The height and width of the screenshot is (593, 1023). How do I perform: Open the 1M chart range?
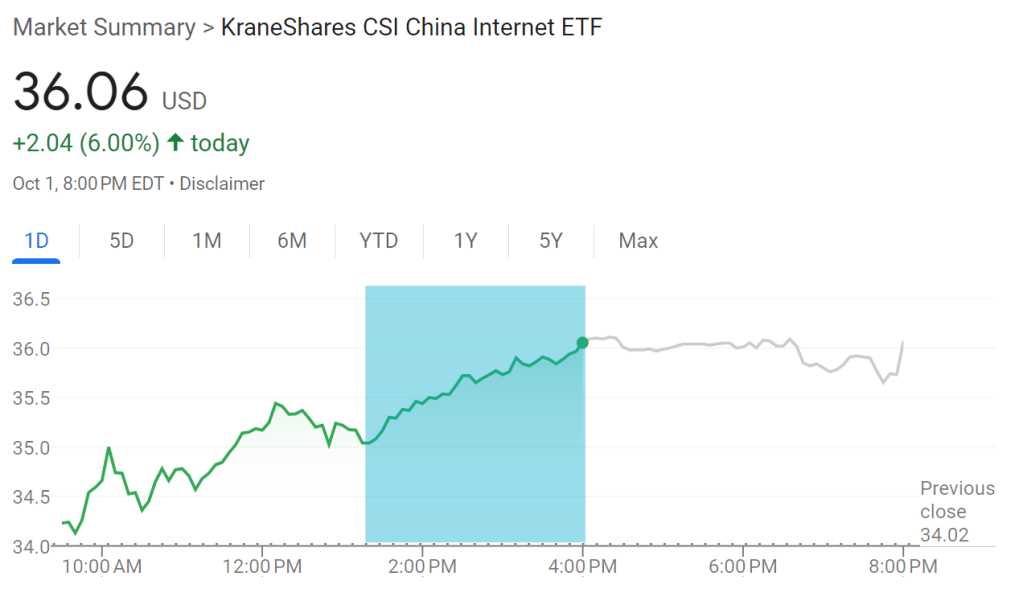[206, 241]
